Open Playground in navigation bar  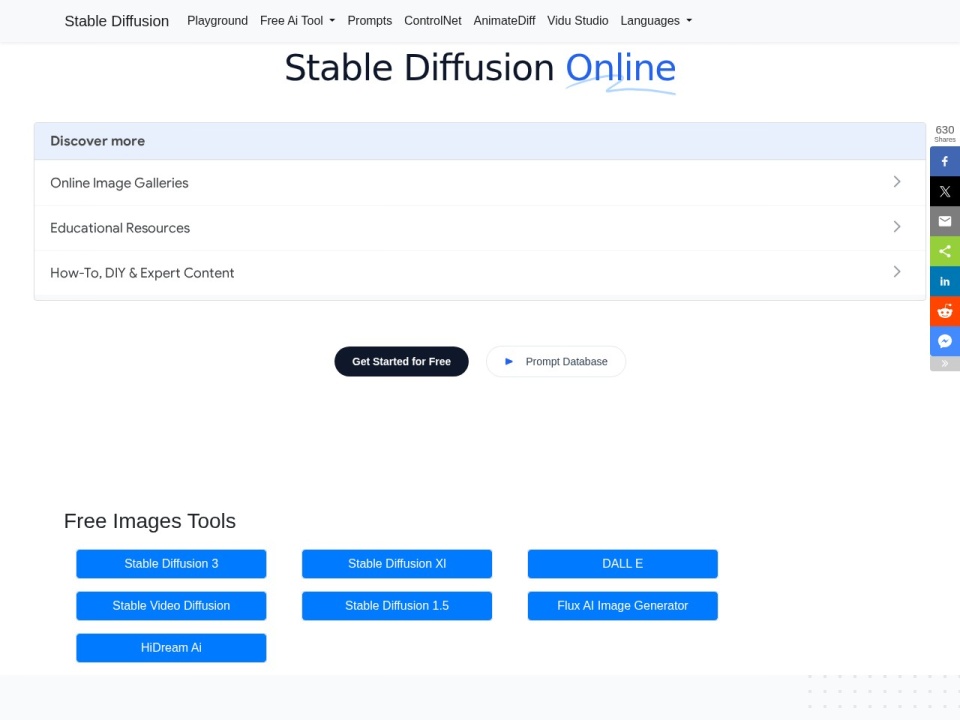tap(217, 21)
